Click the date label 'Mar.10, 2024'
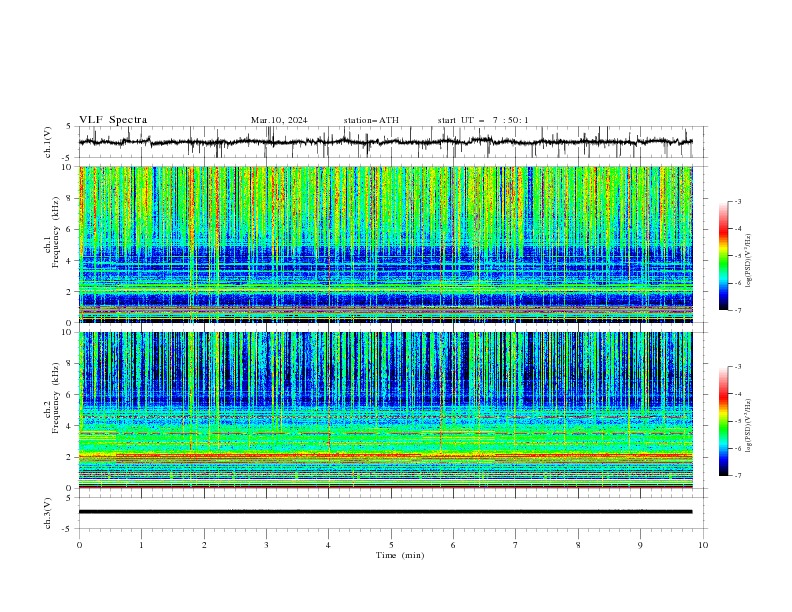Viewport: 792px width, 612px height. 279,120
